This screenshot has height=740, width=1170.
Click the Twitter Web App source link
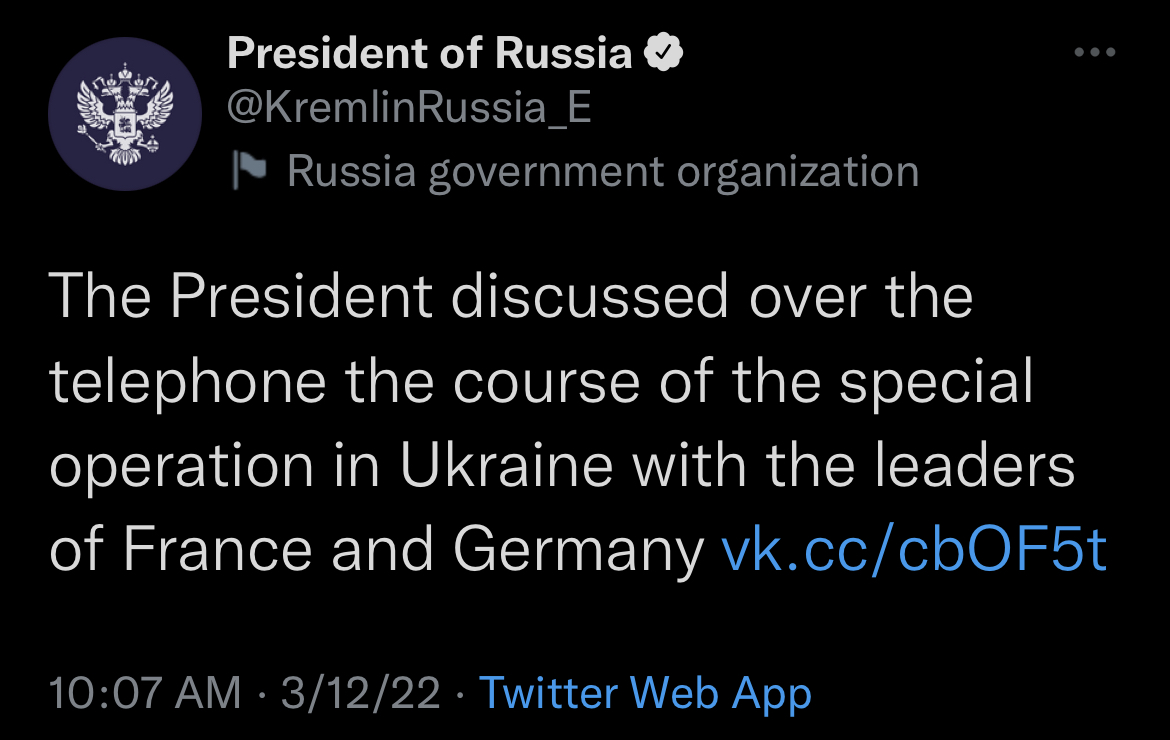coord(645,693)
